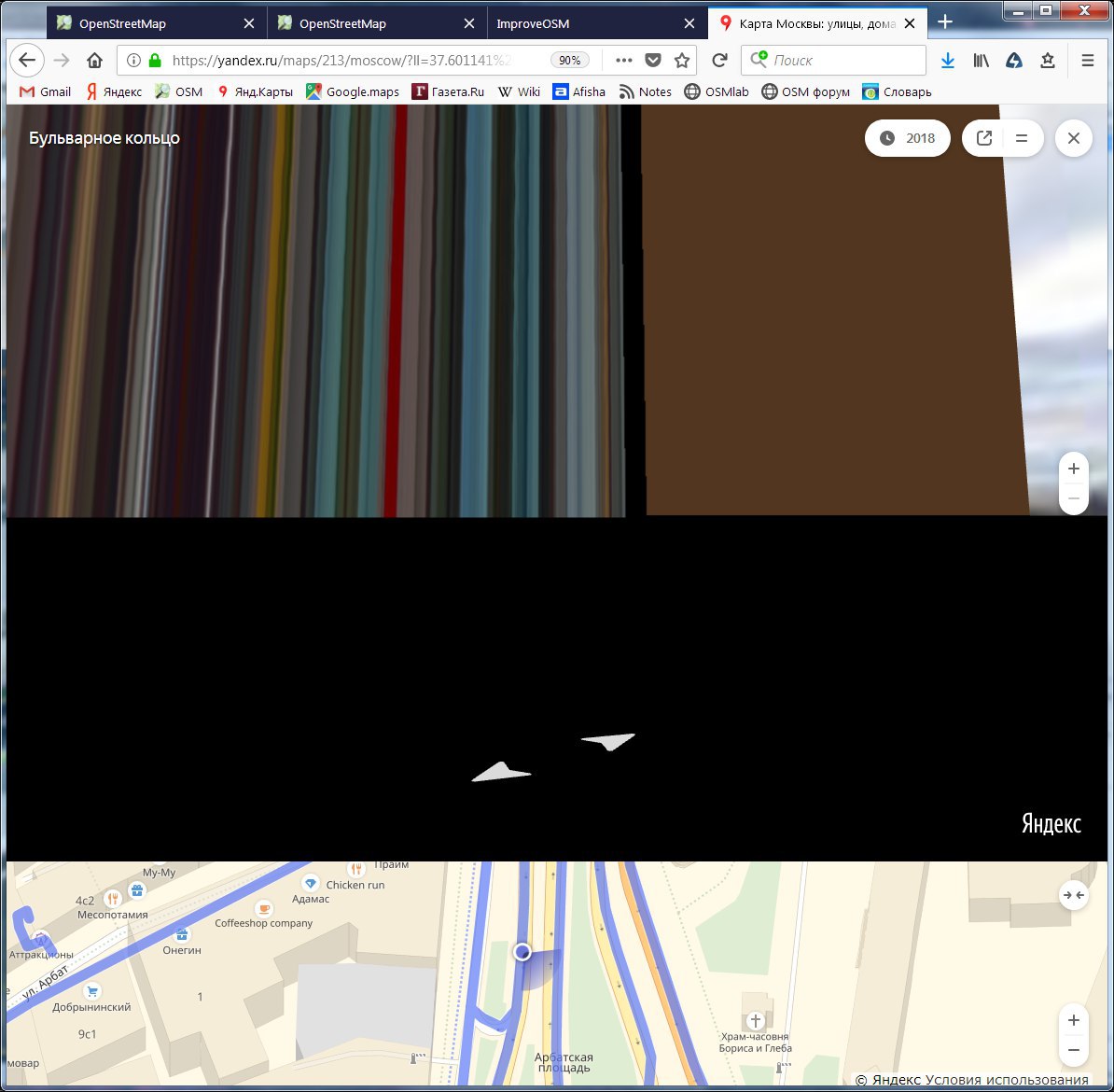
Task: Bookmark this page with the star icon
Action: pos(682,61)
